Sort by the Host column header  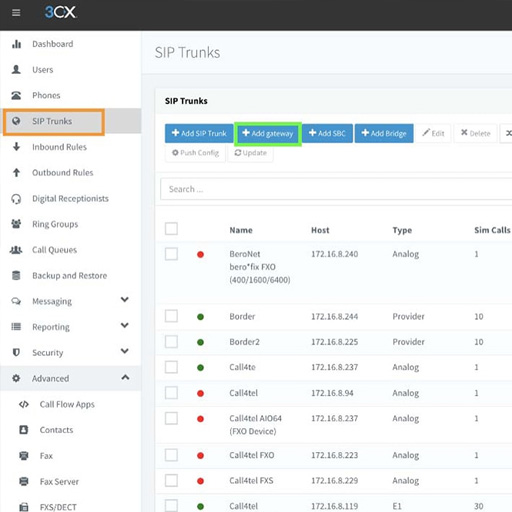(x=320, y=230)
